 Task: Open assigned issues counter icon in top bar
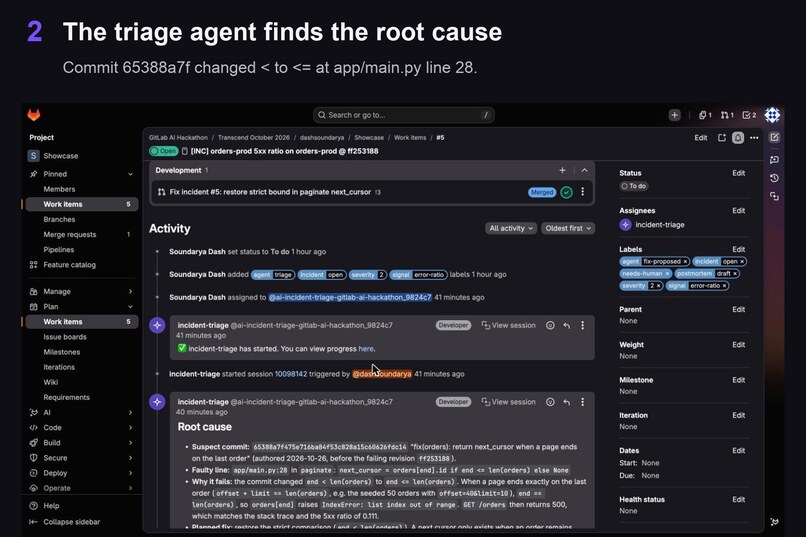pyautogui.click(x=705, y=115)
